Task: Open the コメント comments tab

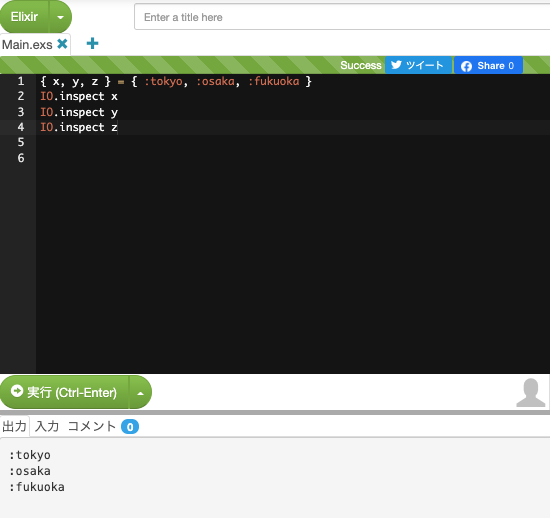Action: pyautogui.click(x=92, y=426)
